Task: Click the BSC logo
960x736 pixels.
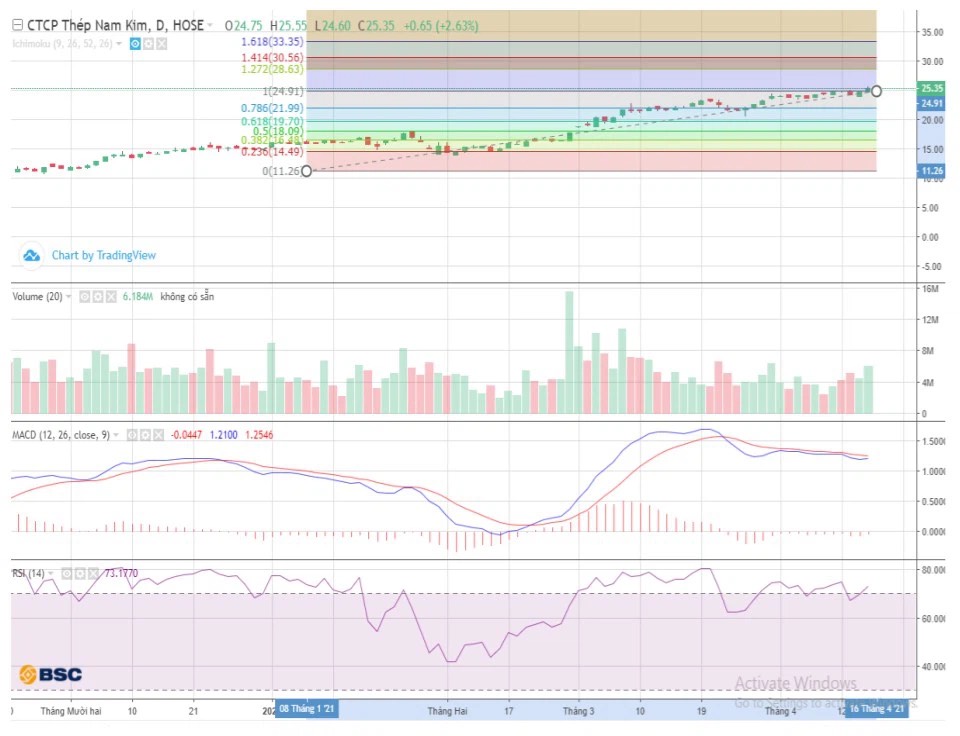Action: click(x=51, y=674)
